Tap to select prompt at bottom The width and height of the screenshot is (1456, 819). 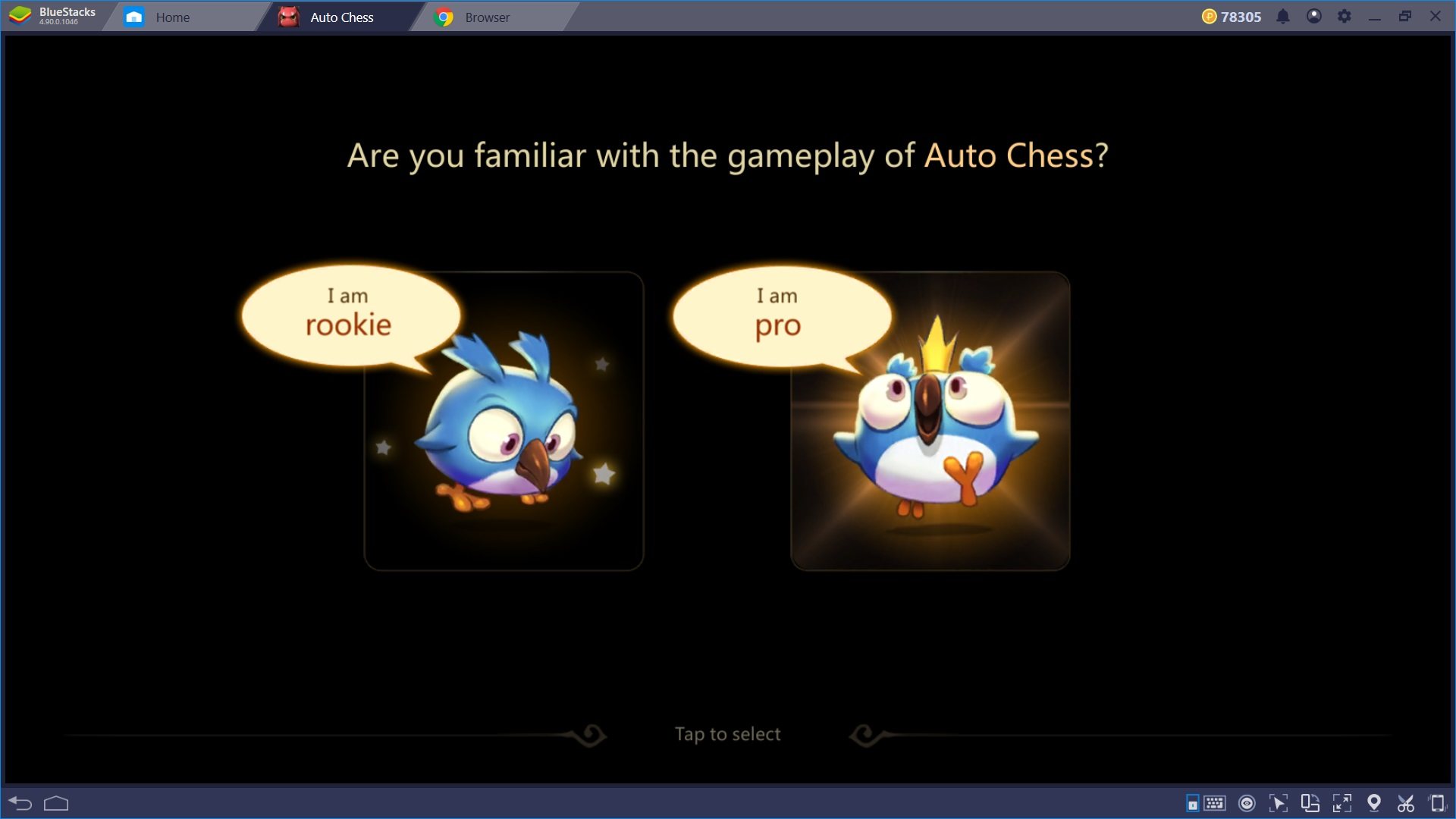(727, 732)
